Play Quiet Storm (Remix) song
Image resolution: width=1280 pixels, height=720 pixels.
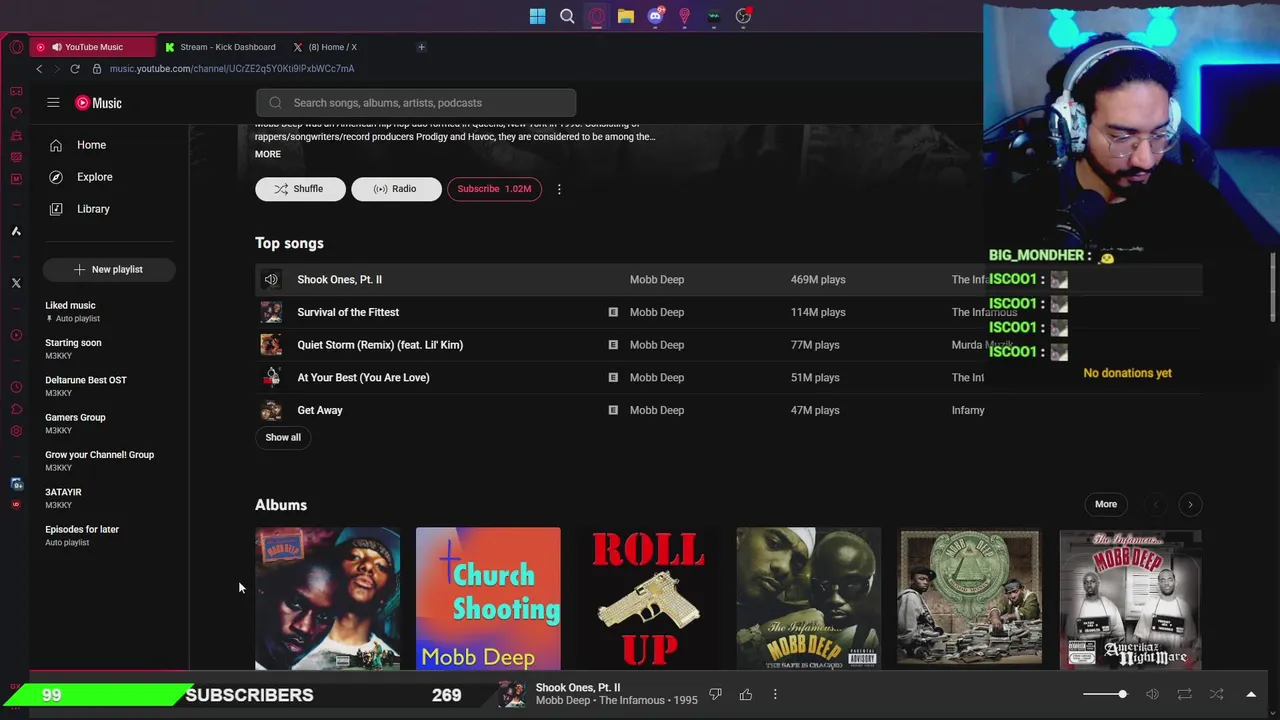380,345
